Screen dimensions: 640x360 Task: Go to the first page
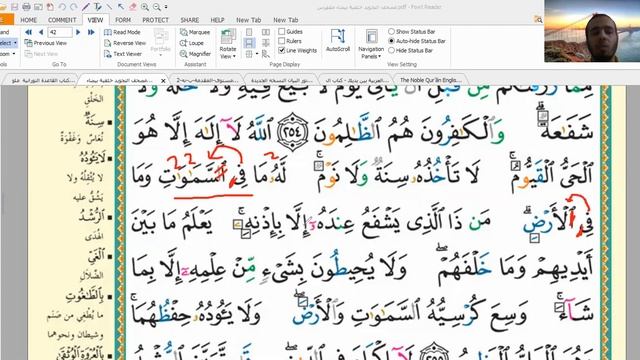coord(28,32)
